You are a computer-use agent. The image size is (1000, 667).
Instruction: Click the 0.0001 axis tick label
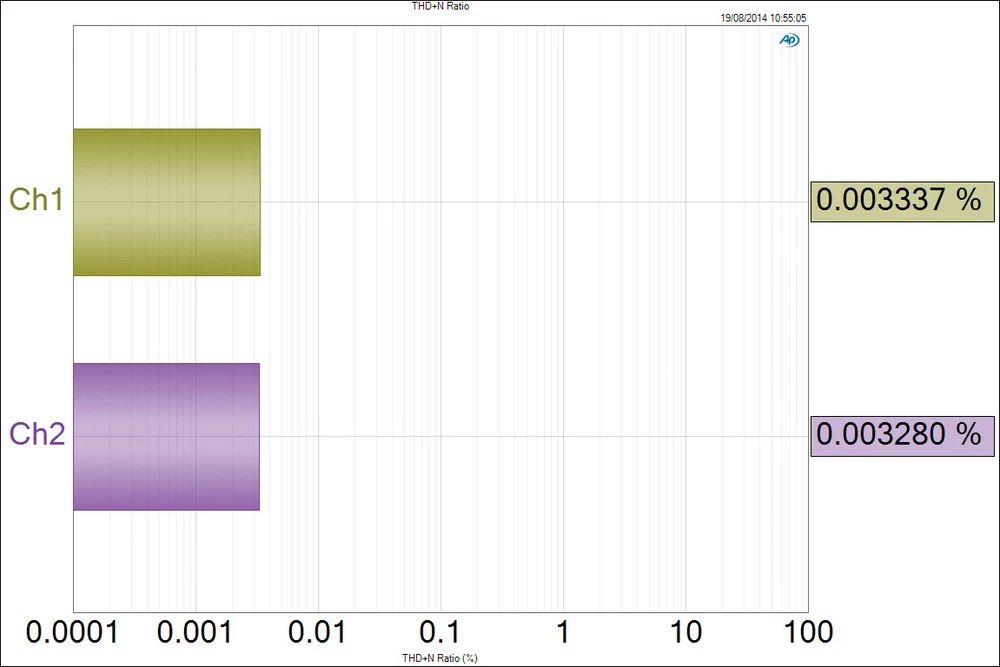[x=72, y=633]
